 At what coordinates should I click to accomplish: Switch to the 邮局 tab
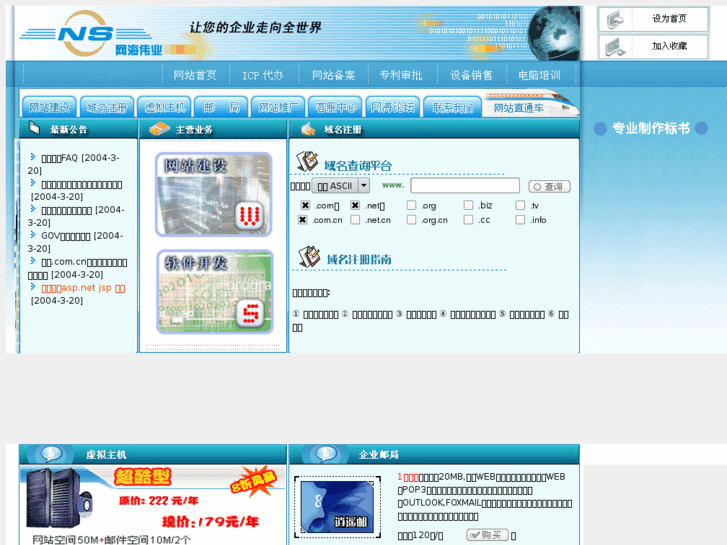point(221,107)
